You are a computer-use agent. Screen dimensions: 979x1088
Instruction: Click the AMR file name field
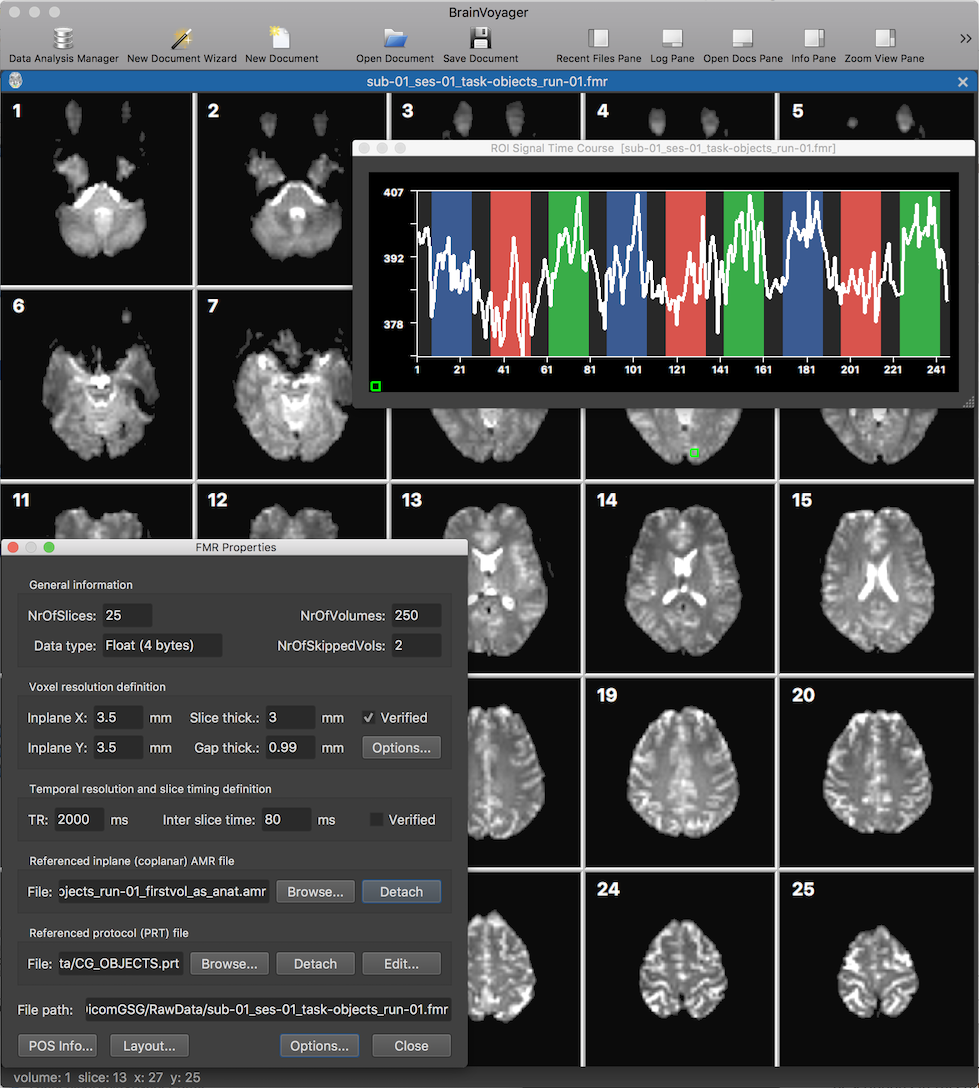click(163, 892)
